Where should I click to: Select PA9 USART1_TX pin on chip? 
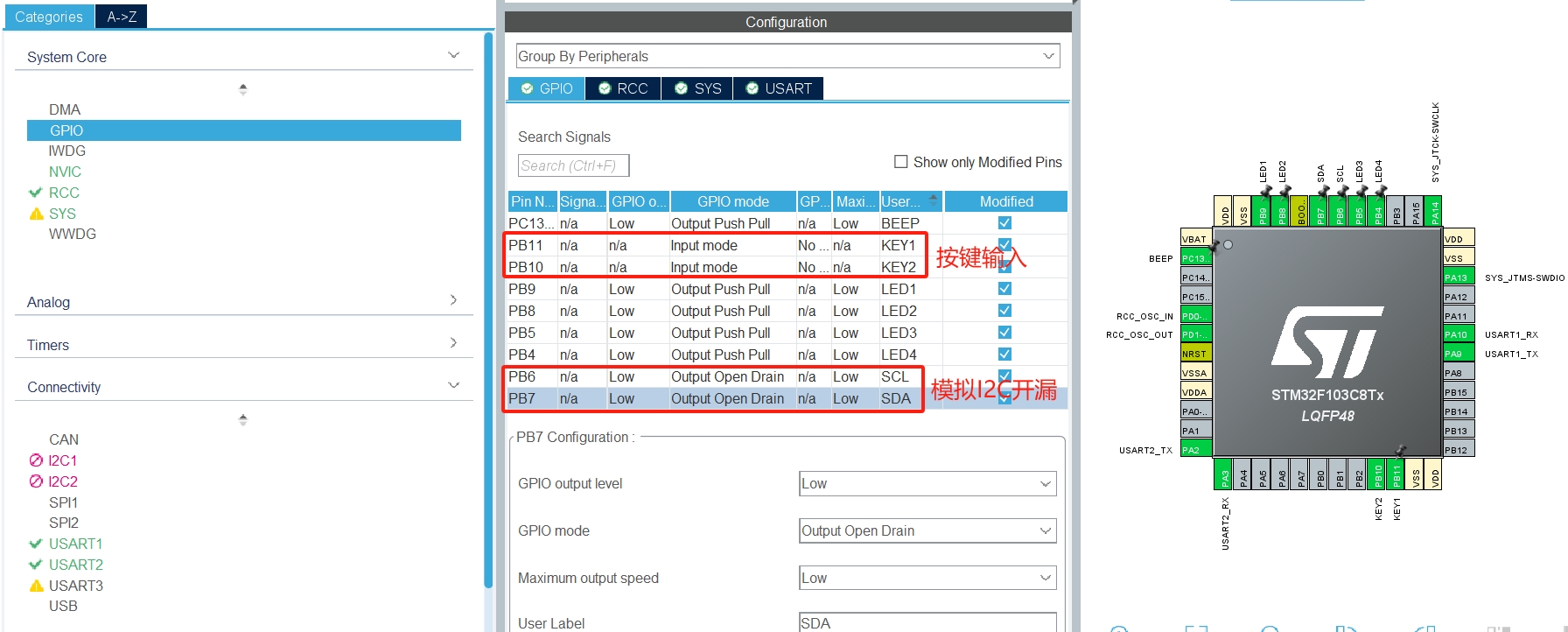tap(1459, 354)
